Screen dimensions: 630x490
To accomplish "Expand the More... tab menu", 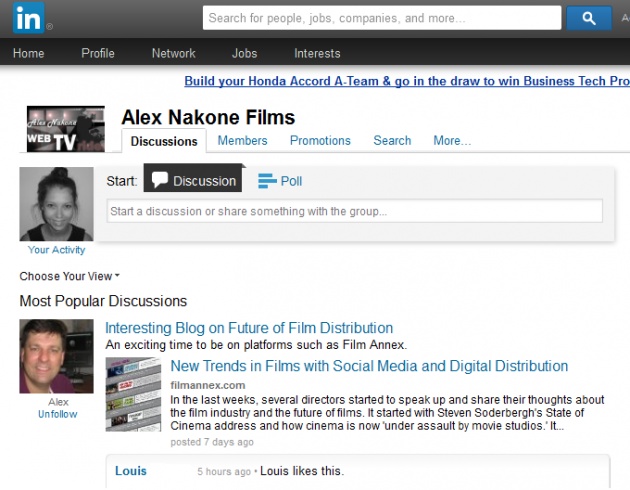I will (452, 141).
